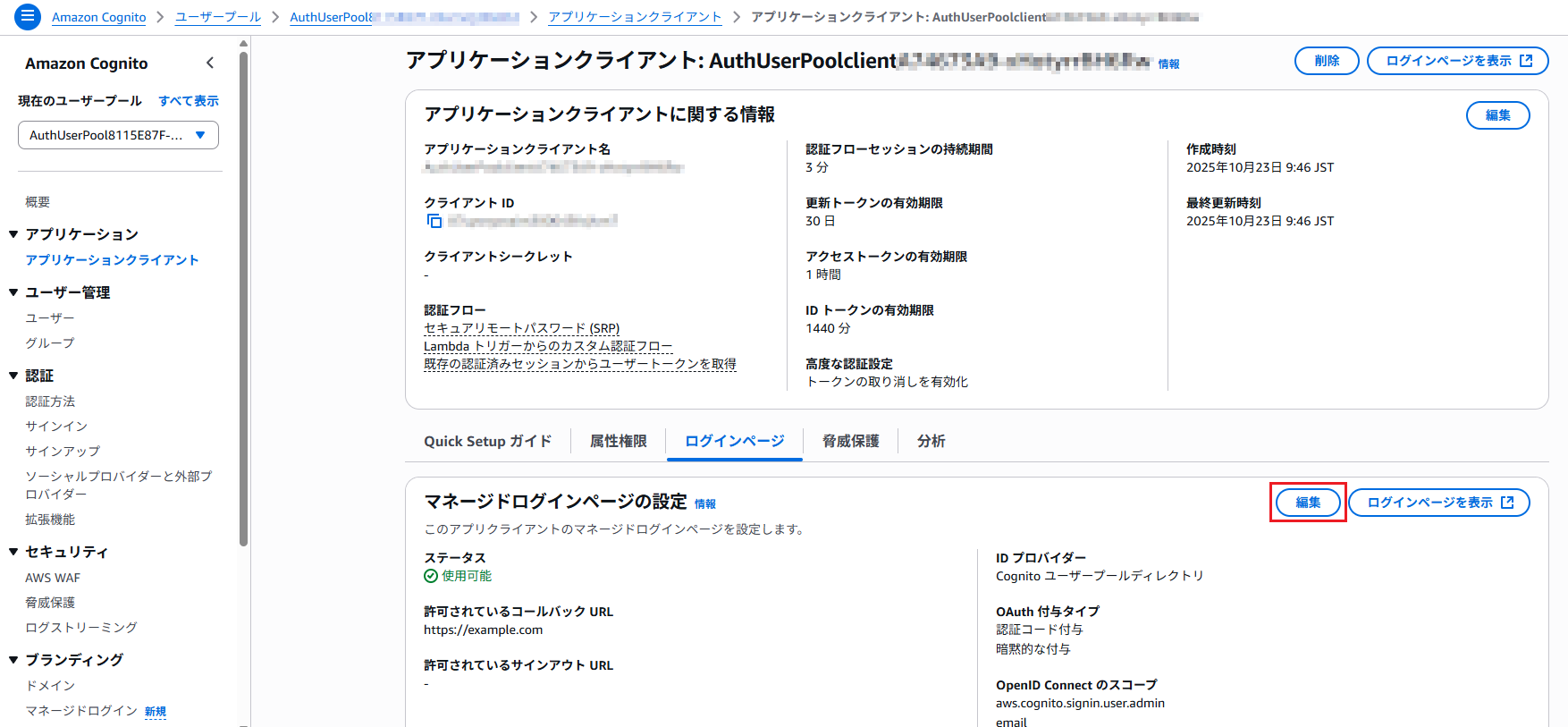1568x727 pixels.
Task: Collapse the Amazon Cognito side panel
Action: point(210,63)
